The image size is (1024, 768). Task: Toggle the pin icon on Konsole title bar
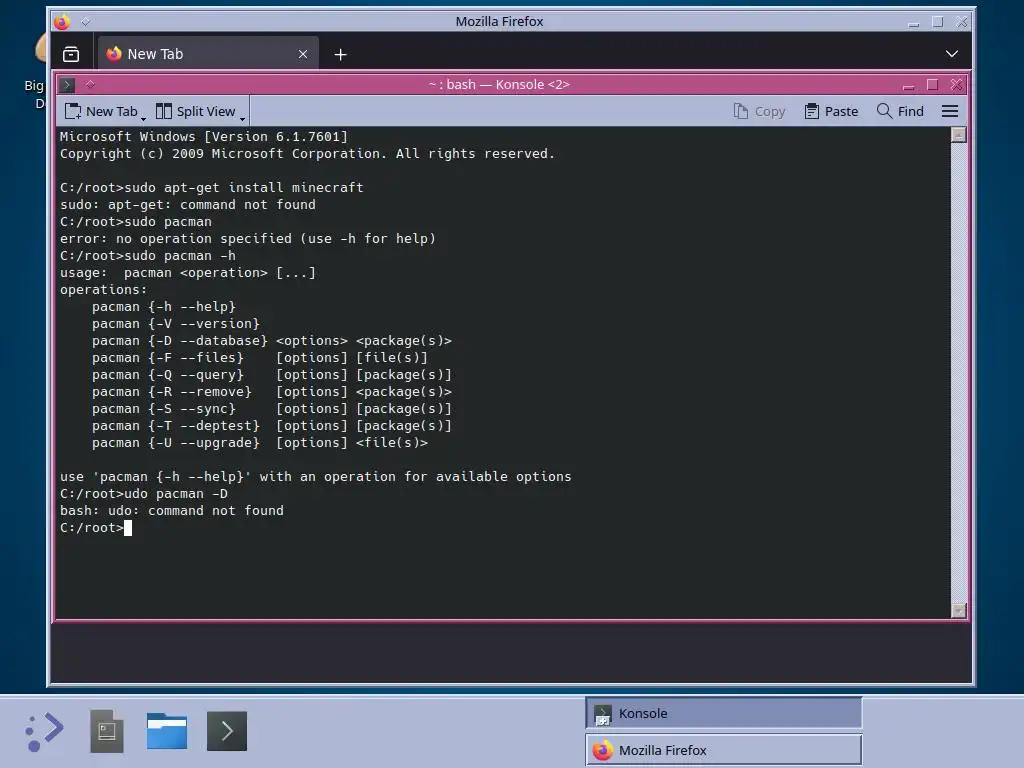pos(90,84)
